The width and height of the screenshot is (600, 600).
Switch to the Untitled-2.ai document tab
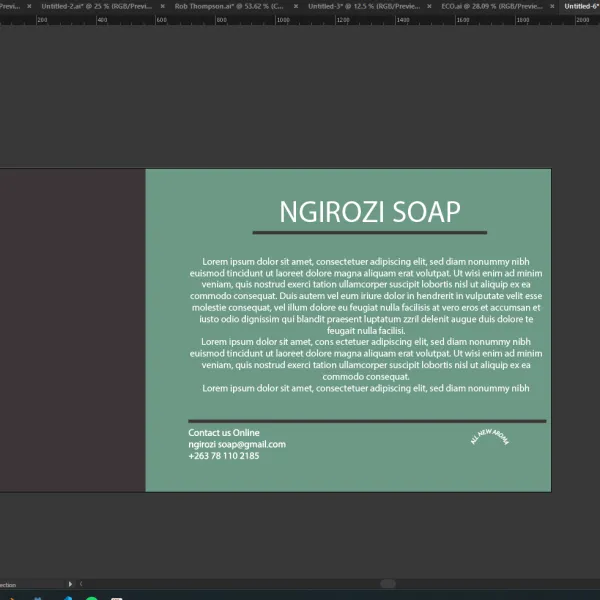[x=97, y=6]
